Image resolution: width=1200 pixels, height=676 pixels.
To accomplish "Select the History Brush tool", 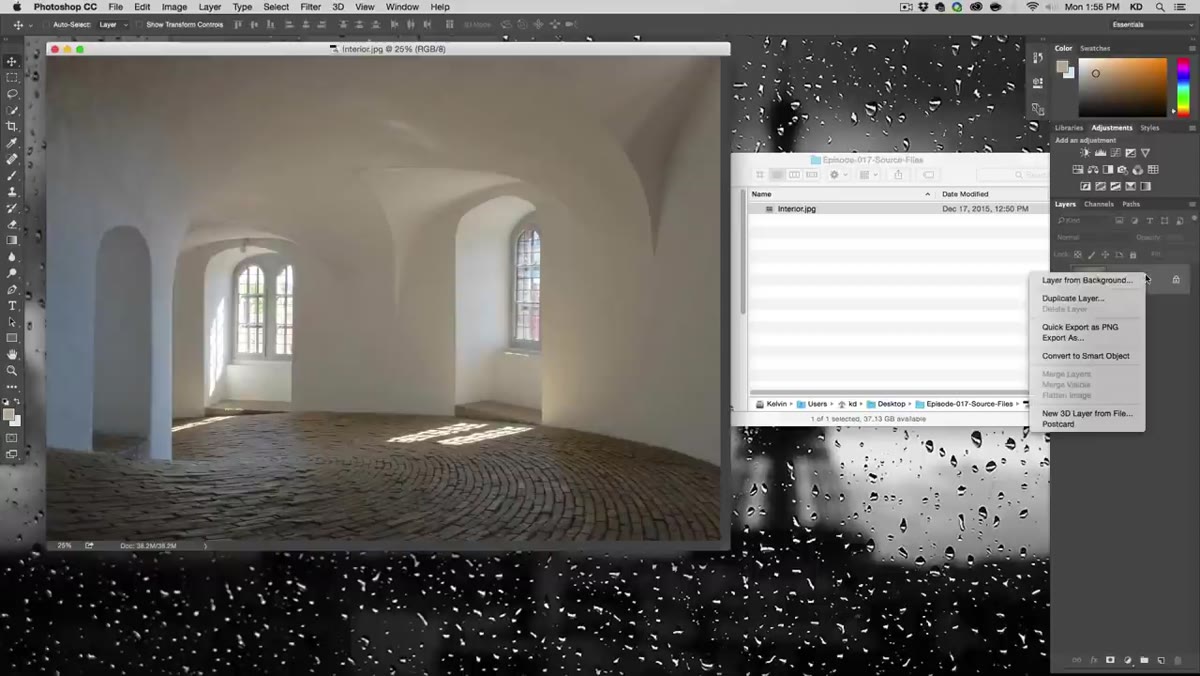I will click(x=12, y=208).
